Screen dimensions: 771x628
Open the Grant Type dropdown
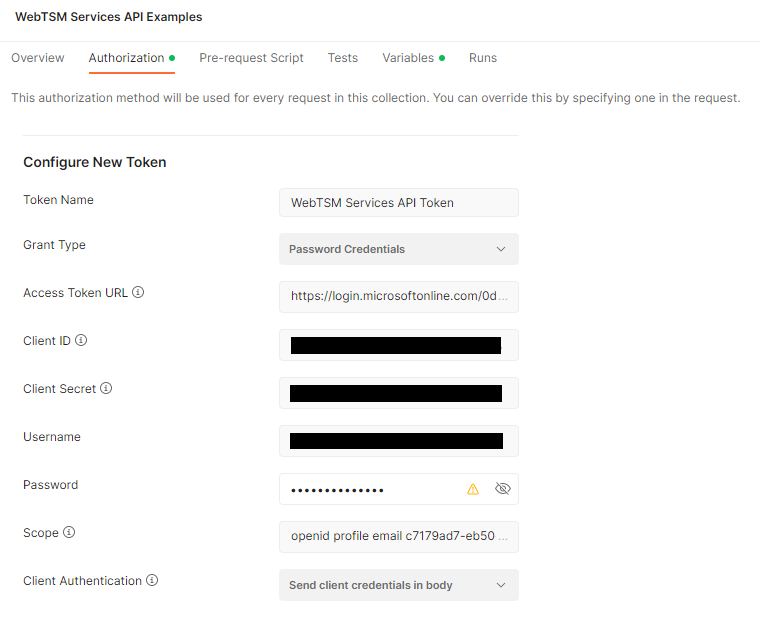coord(398,249)
